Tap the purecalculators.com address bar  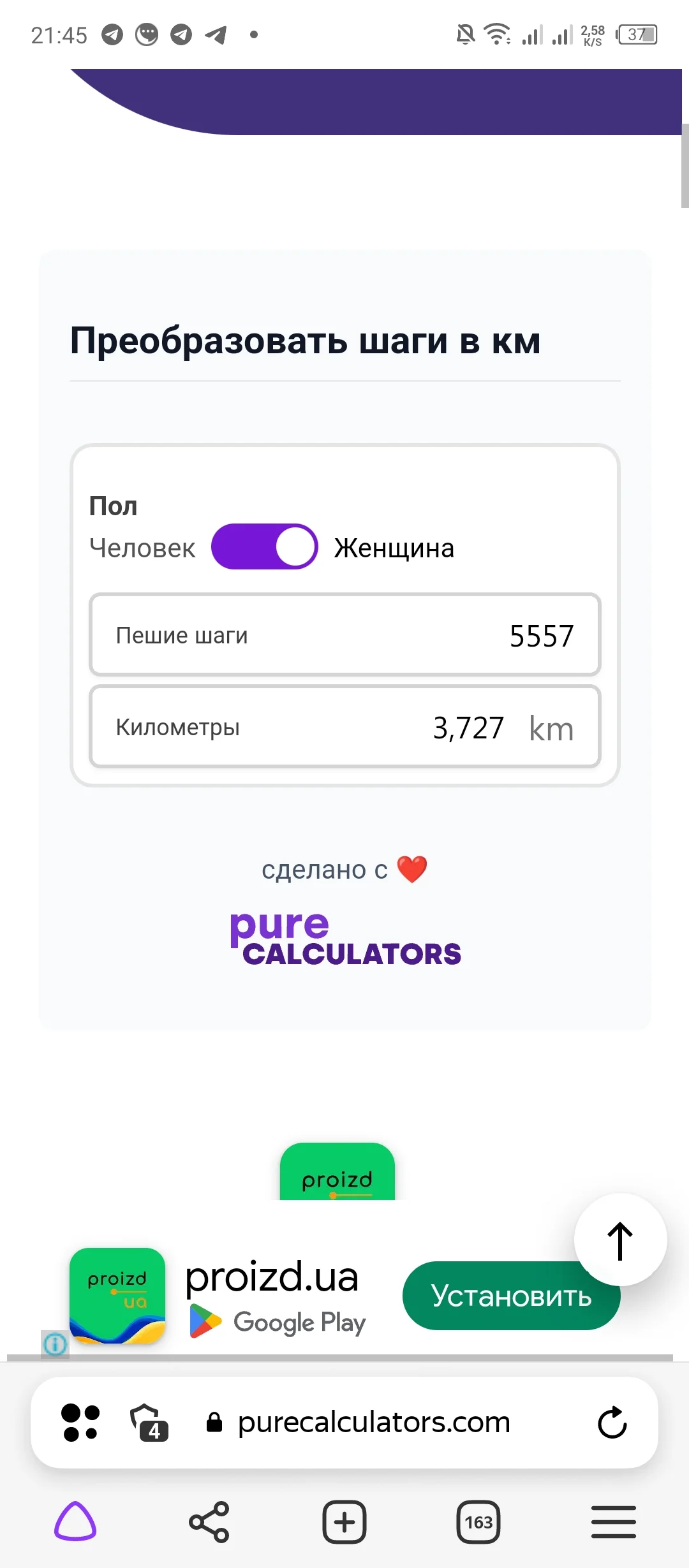374,1423
